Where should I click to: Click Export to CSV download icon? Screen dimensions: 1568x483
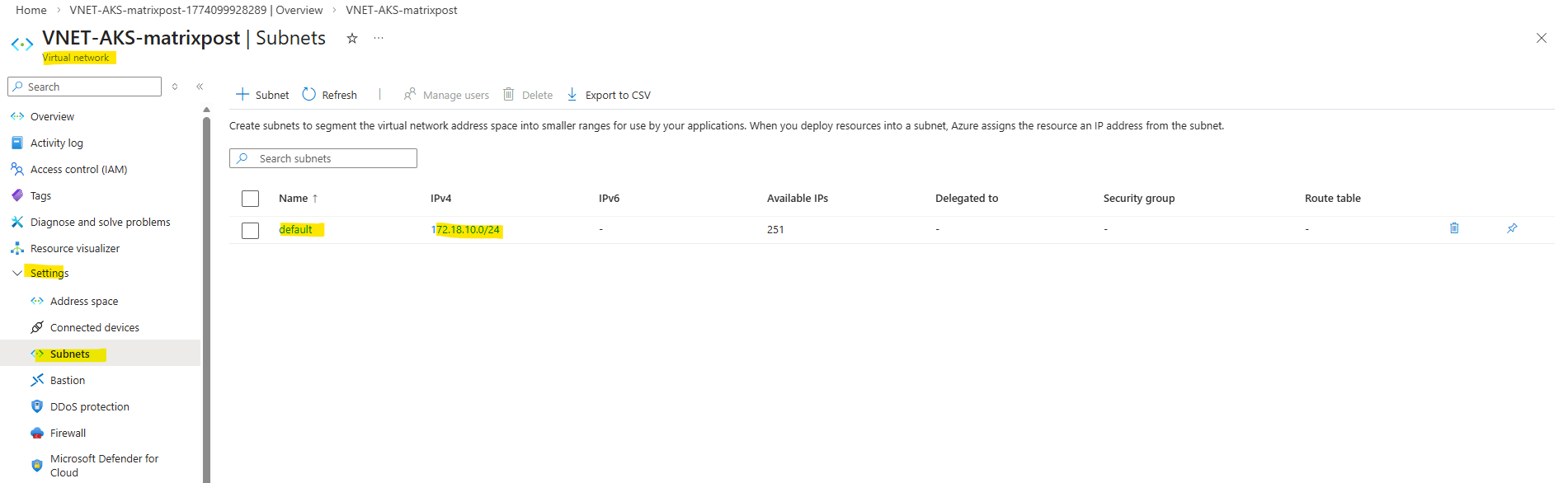click(x=572, y=95)
